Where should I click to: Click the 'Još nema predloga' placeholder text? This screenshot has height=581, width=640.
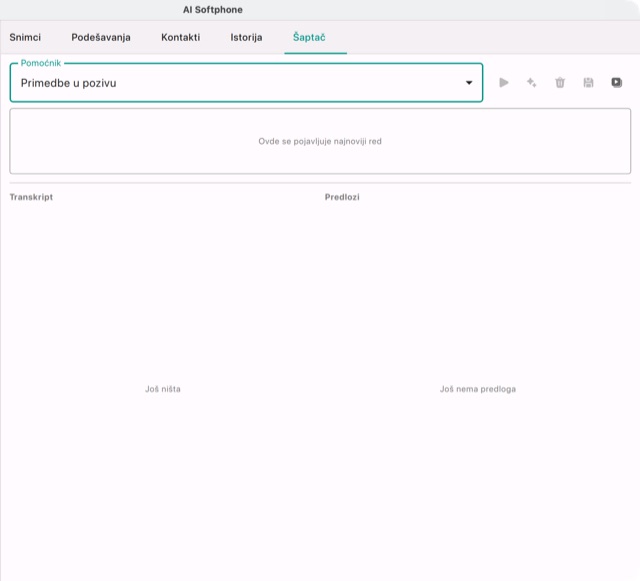(x=478, y=389)
